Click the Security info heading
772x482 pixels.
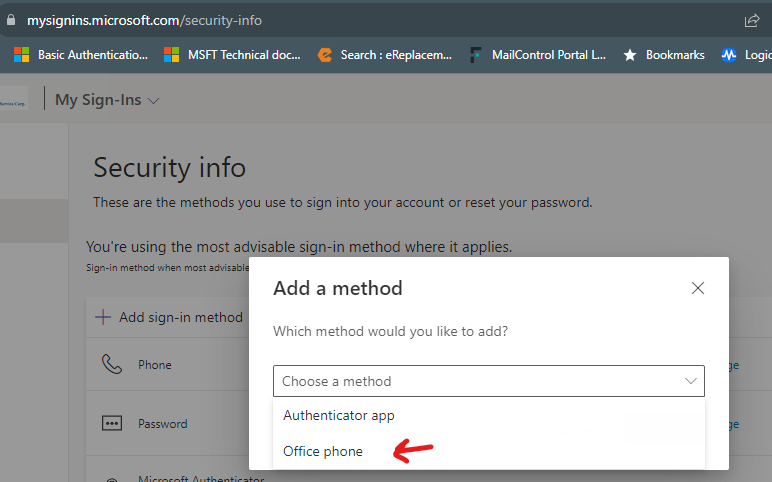pyautogui.click(x=169, y=167)
